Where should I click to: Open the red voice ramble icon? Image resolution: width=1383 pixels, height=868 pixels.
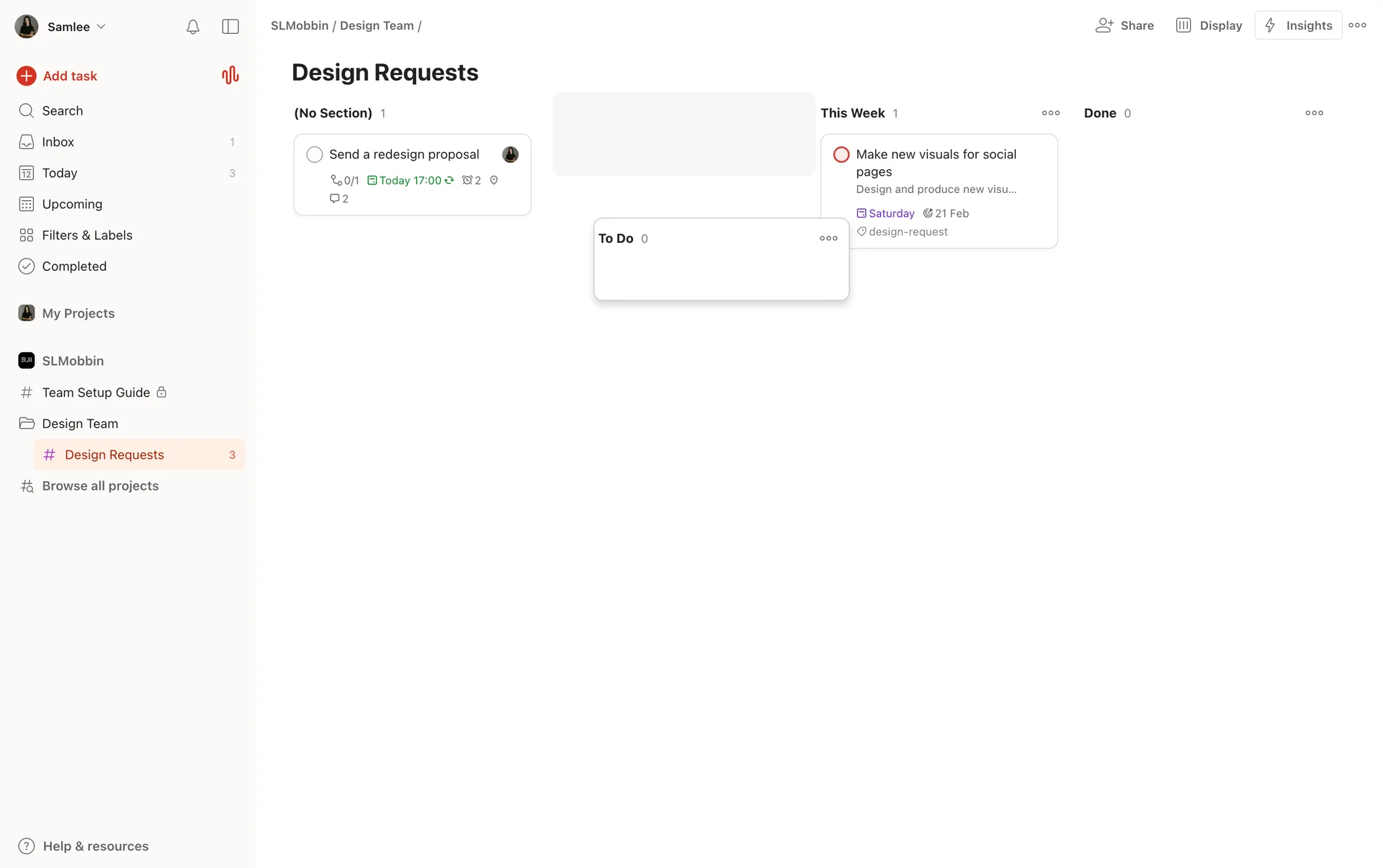pyautogui.click(x=230, y=76)
